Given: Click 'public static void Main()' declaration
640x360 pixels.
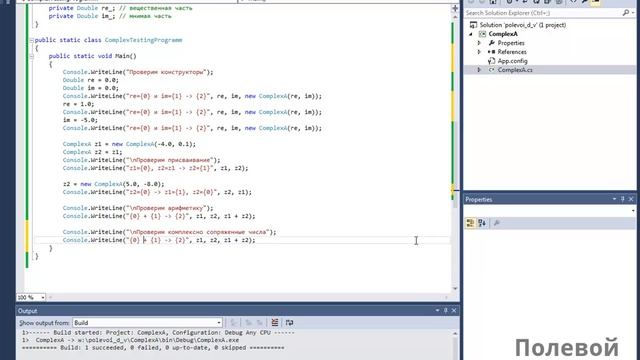Looking at the screenshot, I should 93,56.
